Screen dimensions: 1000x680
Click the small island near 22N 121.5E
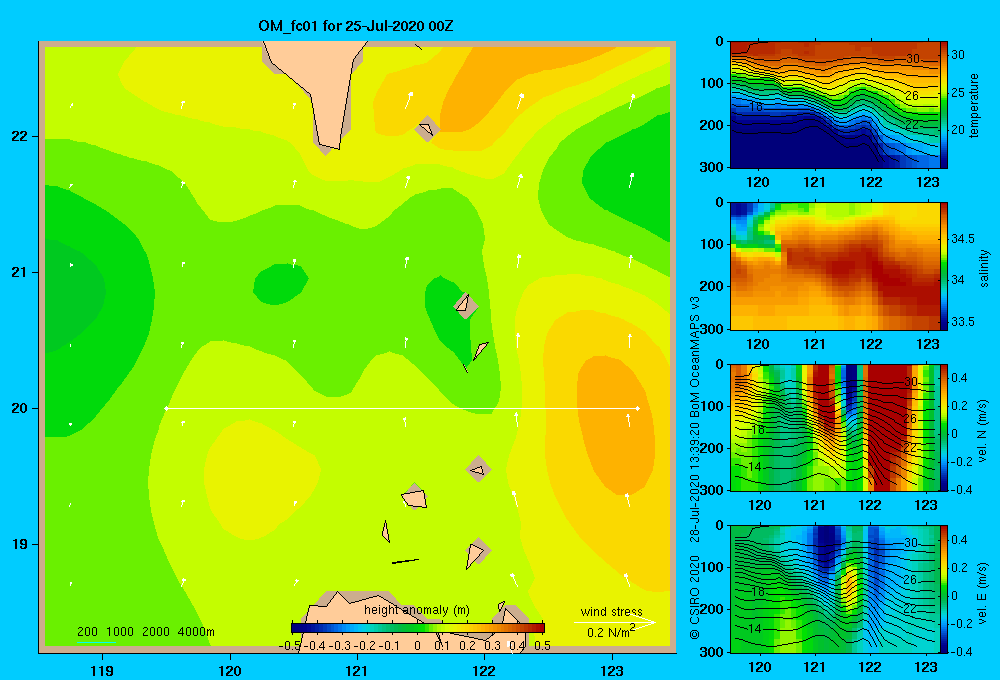coord(427,129)
